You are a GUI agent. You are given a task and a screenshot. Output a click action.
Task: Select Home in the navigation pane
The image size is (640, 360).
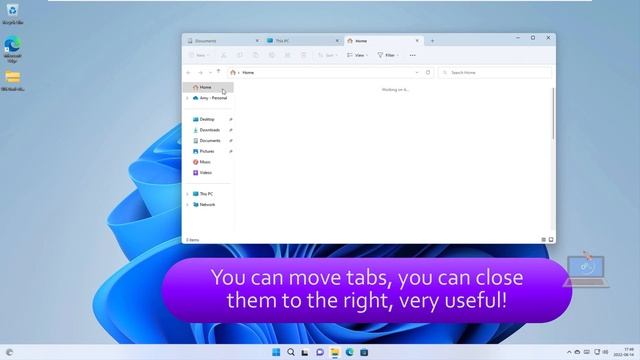[x=208, y=87]
